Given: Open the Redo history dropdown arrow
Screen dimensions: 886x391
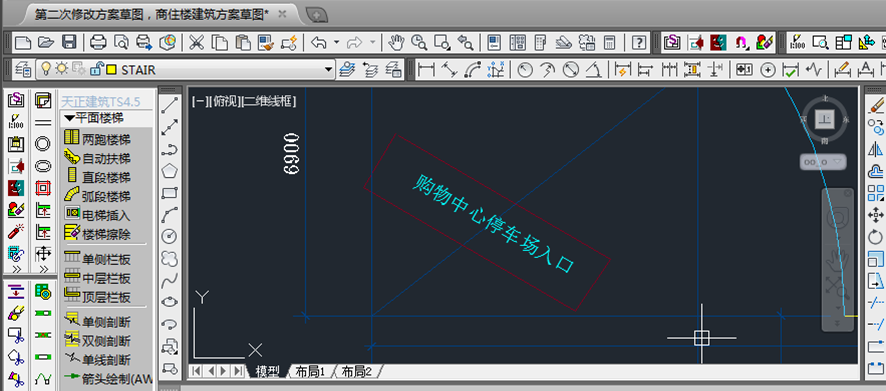Looking at the screenshot, I should [372, 42].
